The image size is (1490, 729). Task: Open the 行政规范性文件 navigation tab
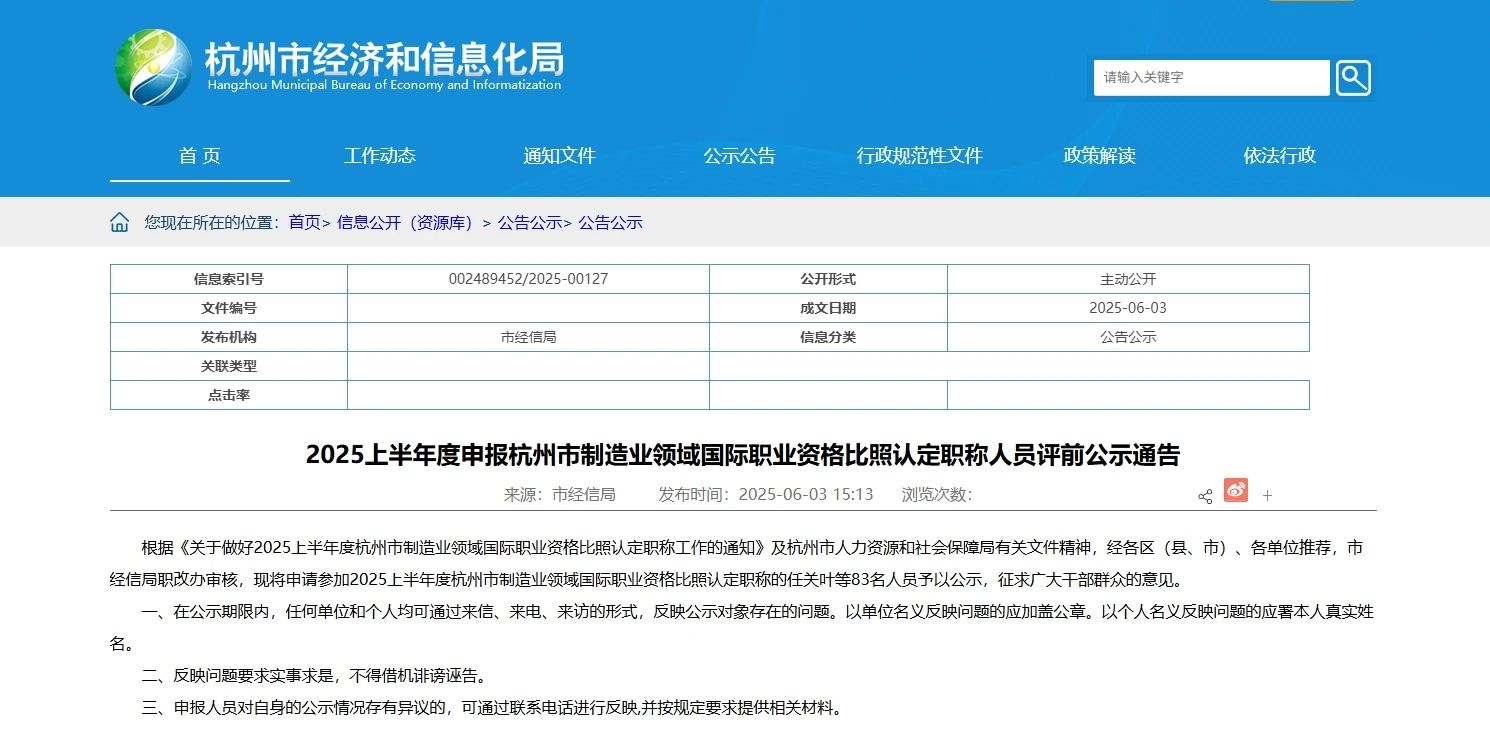pyautogui.click(x=919, y=155)
